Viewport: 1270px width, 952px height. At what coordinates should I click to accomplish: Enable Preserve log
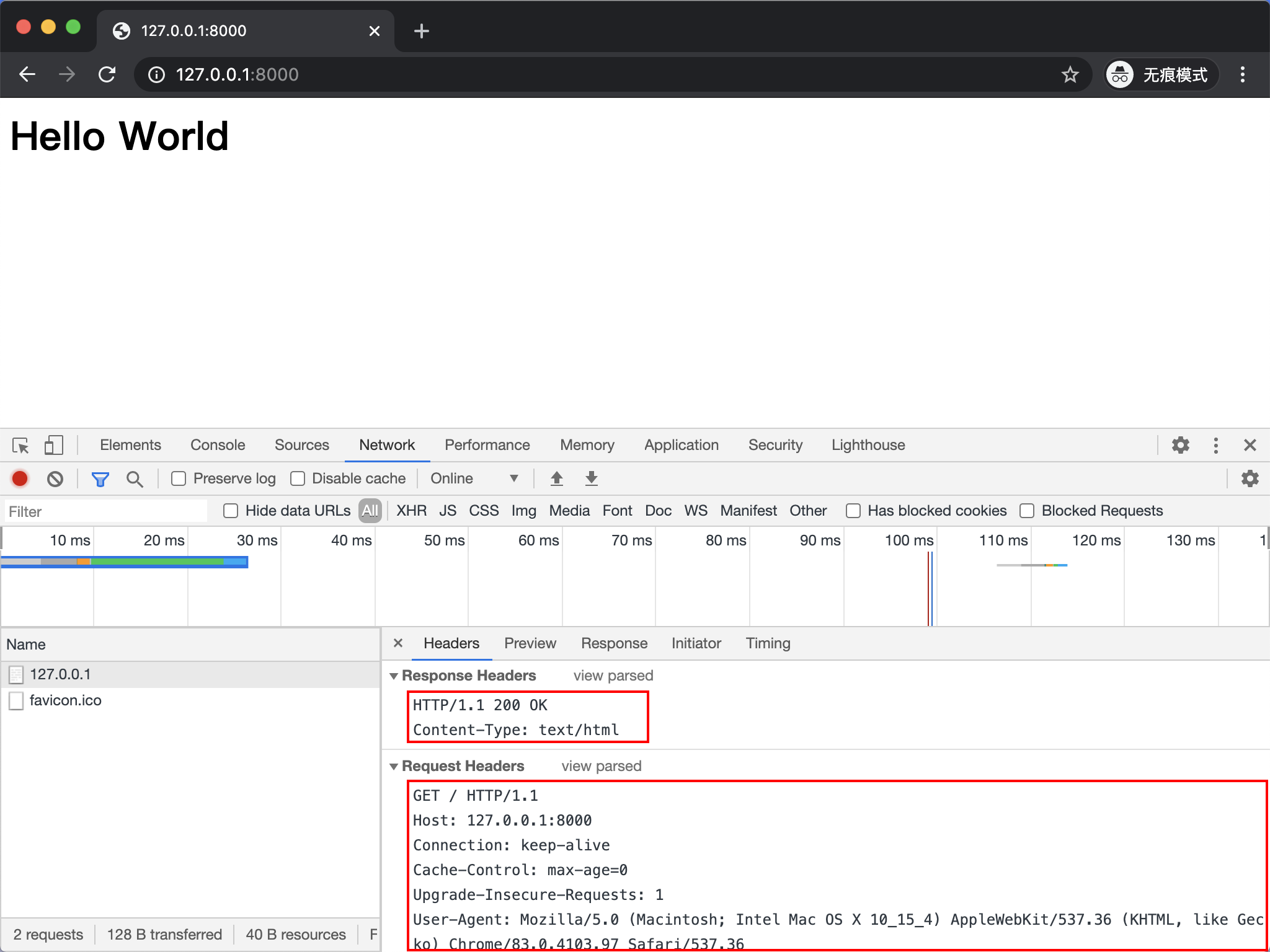[179, 478]
